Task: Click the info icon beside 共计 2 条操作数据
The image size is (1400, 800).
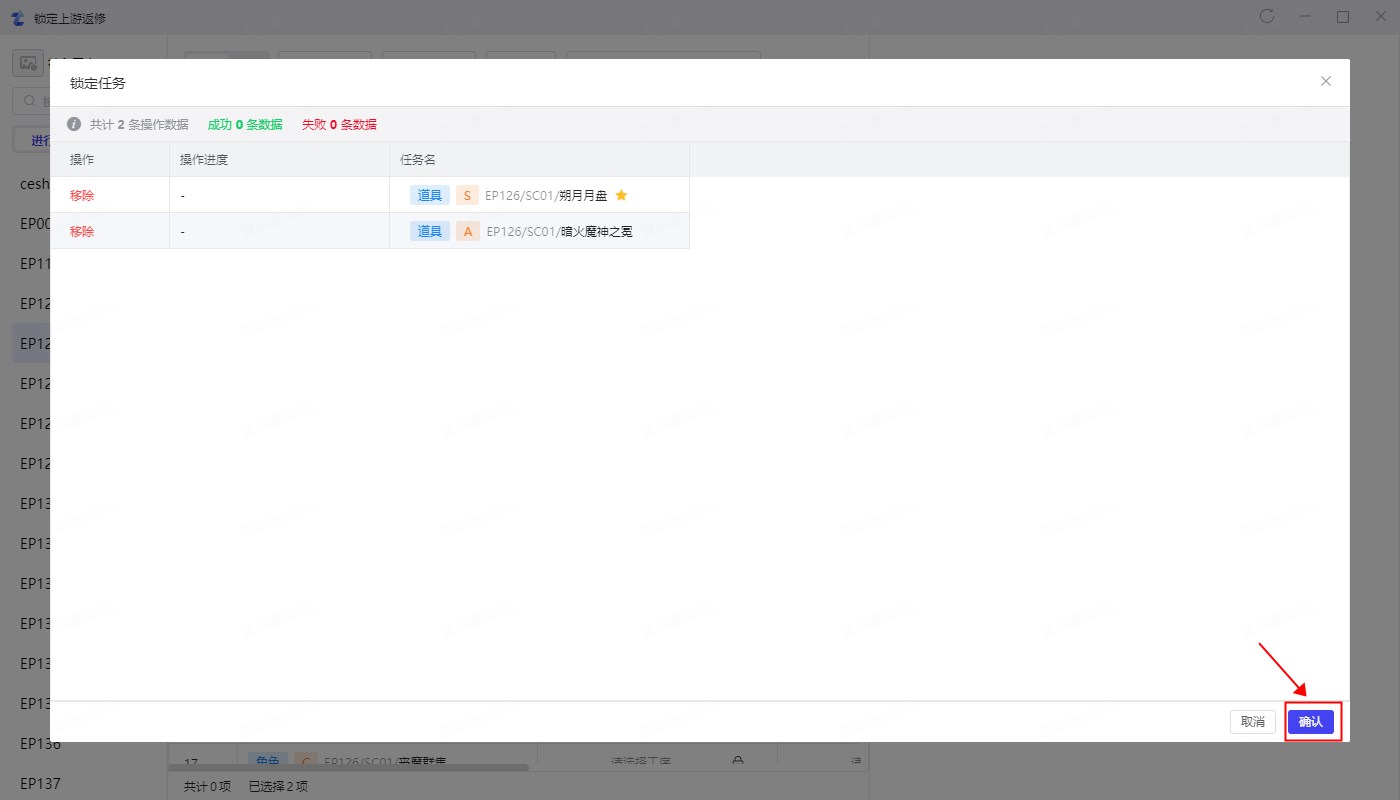Action: pos(74,125)
